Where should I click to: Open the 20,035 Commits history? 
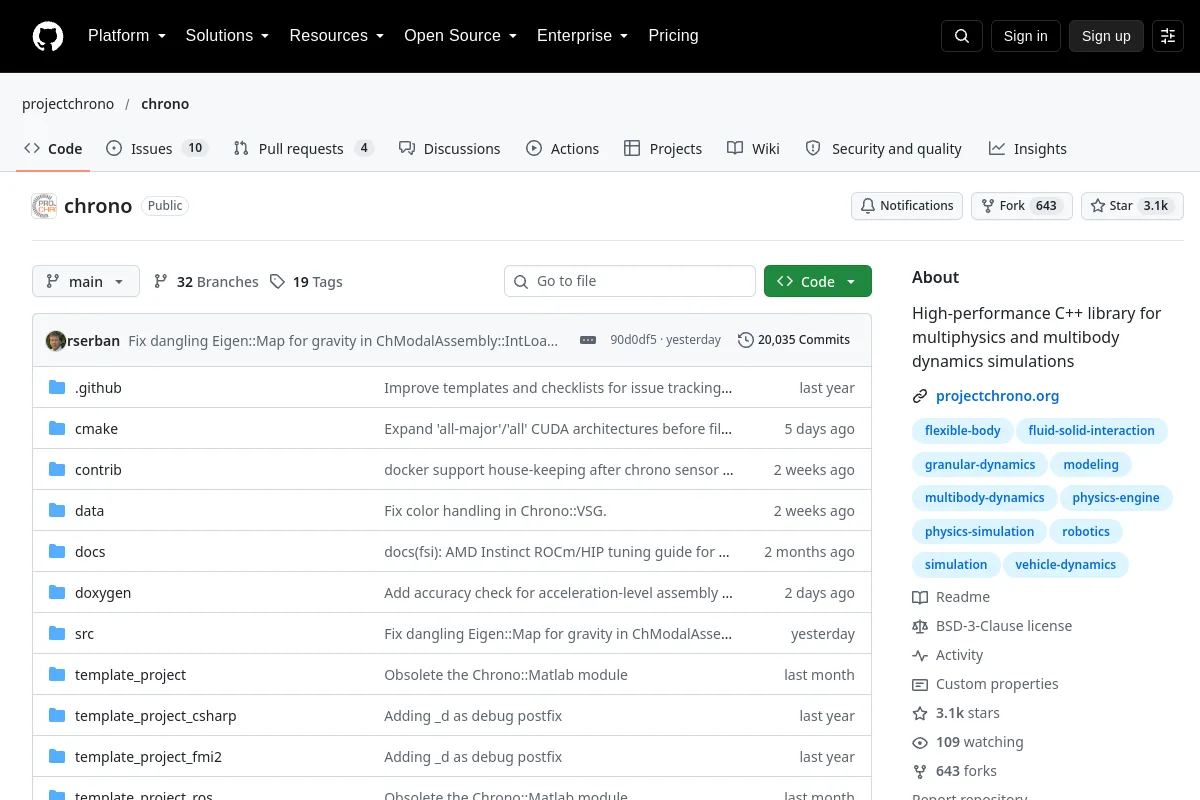(794, 340)
